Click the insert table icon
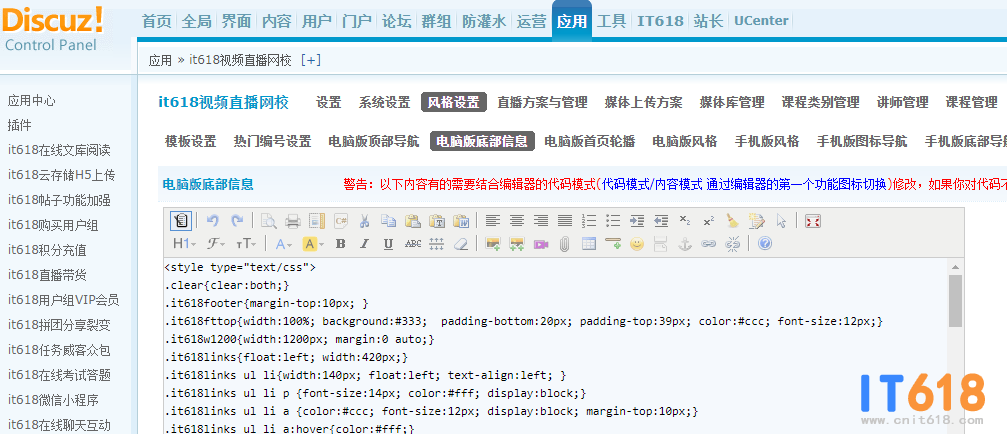The width and height of the screenshot is (1007, 434). coord(589,244)
